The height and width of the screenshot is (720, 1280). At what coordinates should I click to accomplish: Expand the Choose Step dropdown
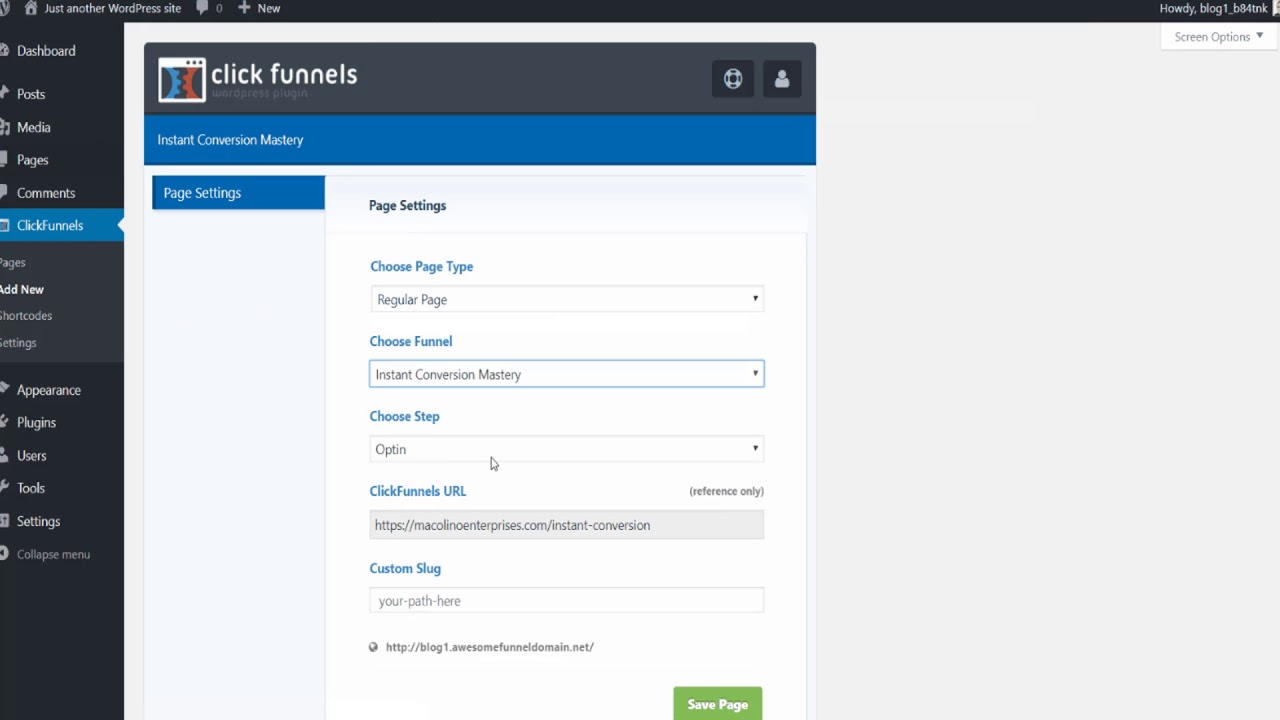[566, 449]
